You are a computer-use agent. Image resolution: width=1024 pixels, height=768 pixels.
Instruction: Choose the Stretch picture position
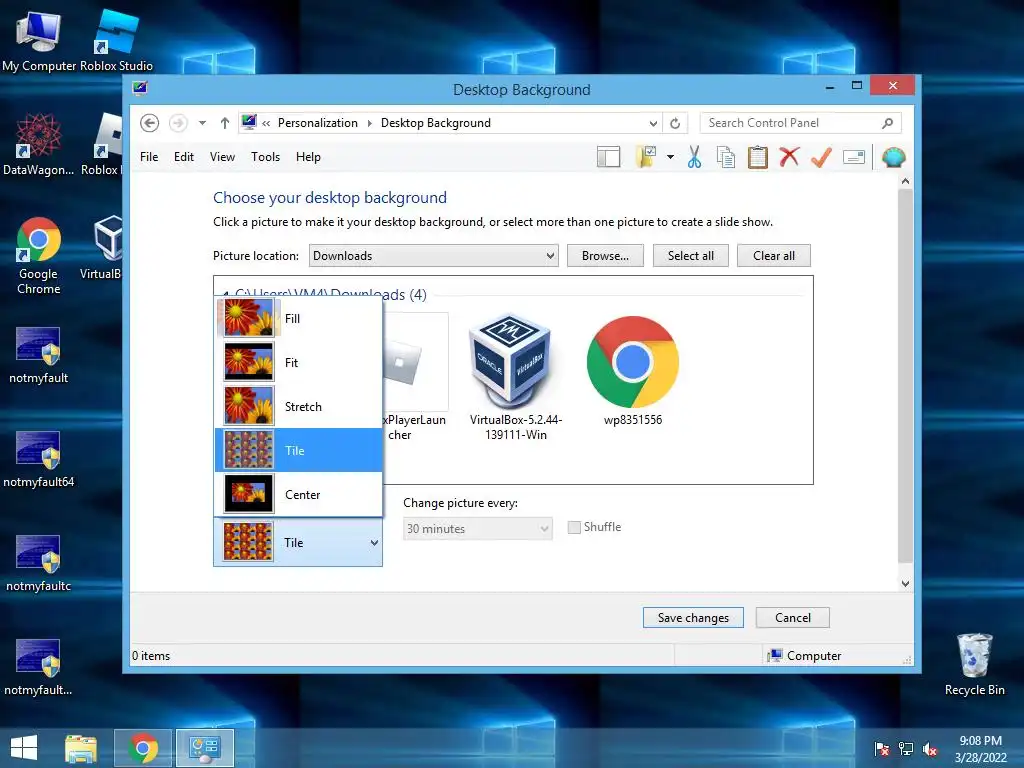tap(298, 406)
